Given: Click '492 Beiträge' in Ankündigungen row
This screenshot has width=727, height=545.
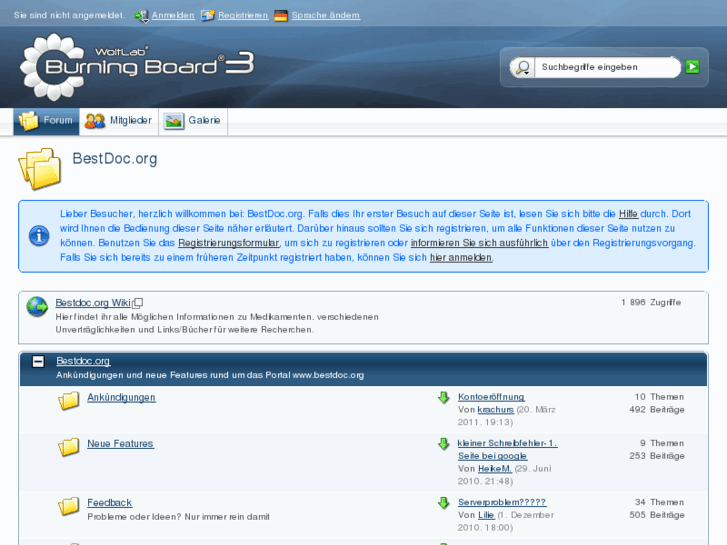Looking at the screenshot, I should [x=657, y=410].
